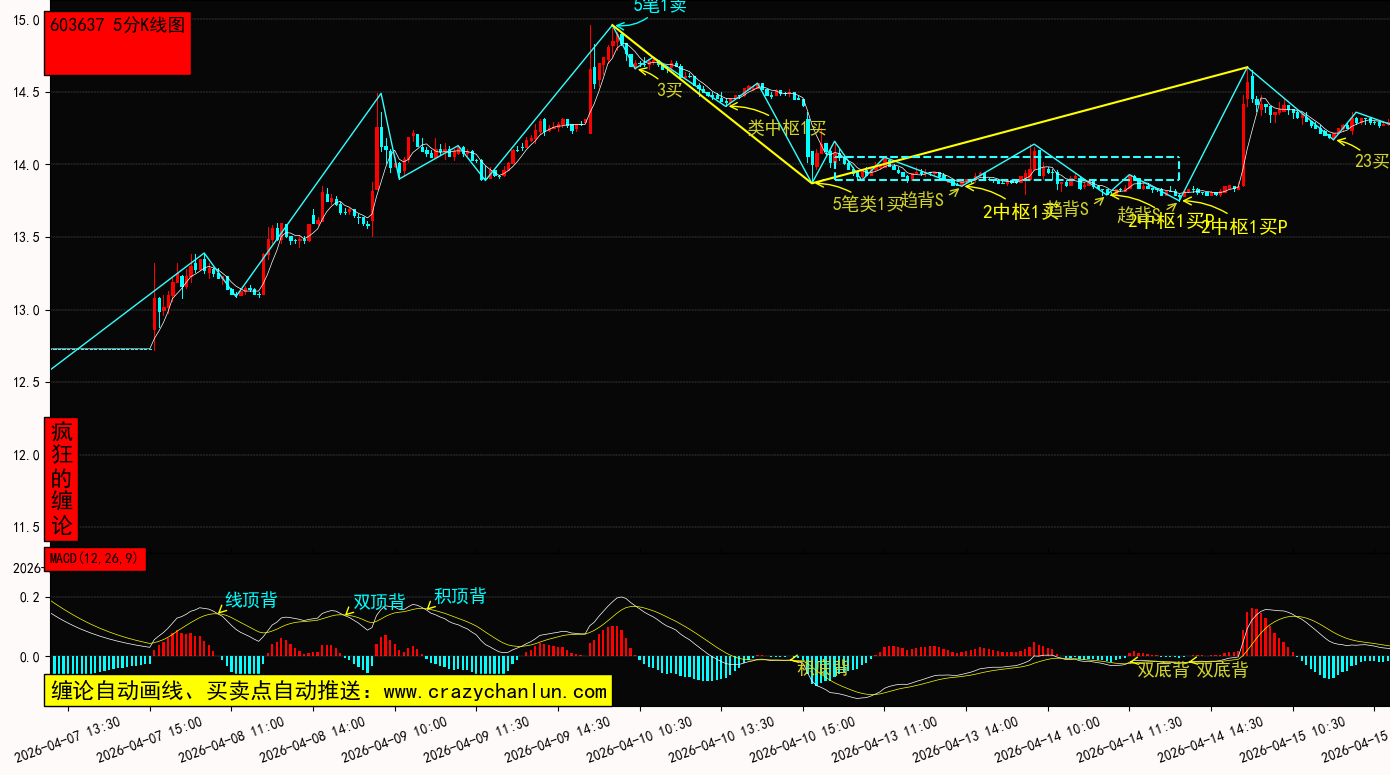Click the 疯狂的缠论 vertical red label

(62, 479)
